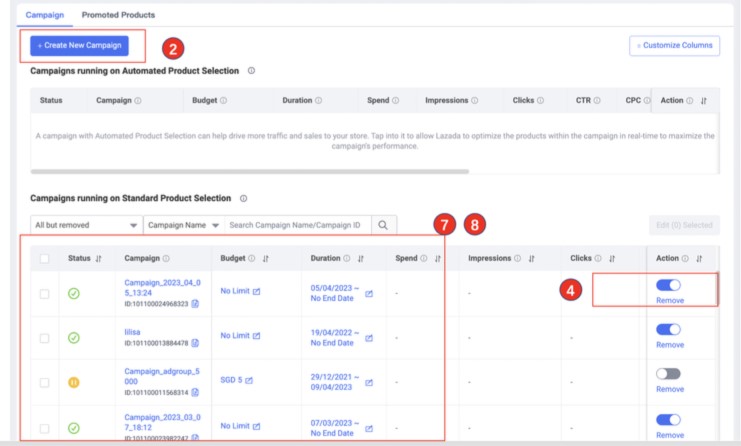Enable the Campaign_adgroup_5000 toggle switch
Viewport: 741px width, 446px height.
pyautogui.click(x=668, y=373)
